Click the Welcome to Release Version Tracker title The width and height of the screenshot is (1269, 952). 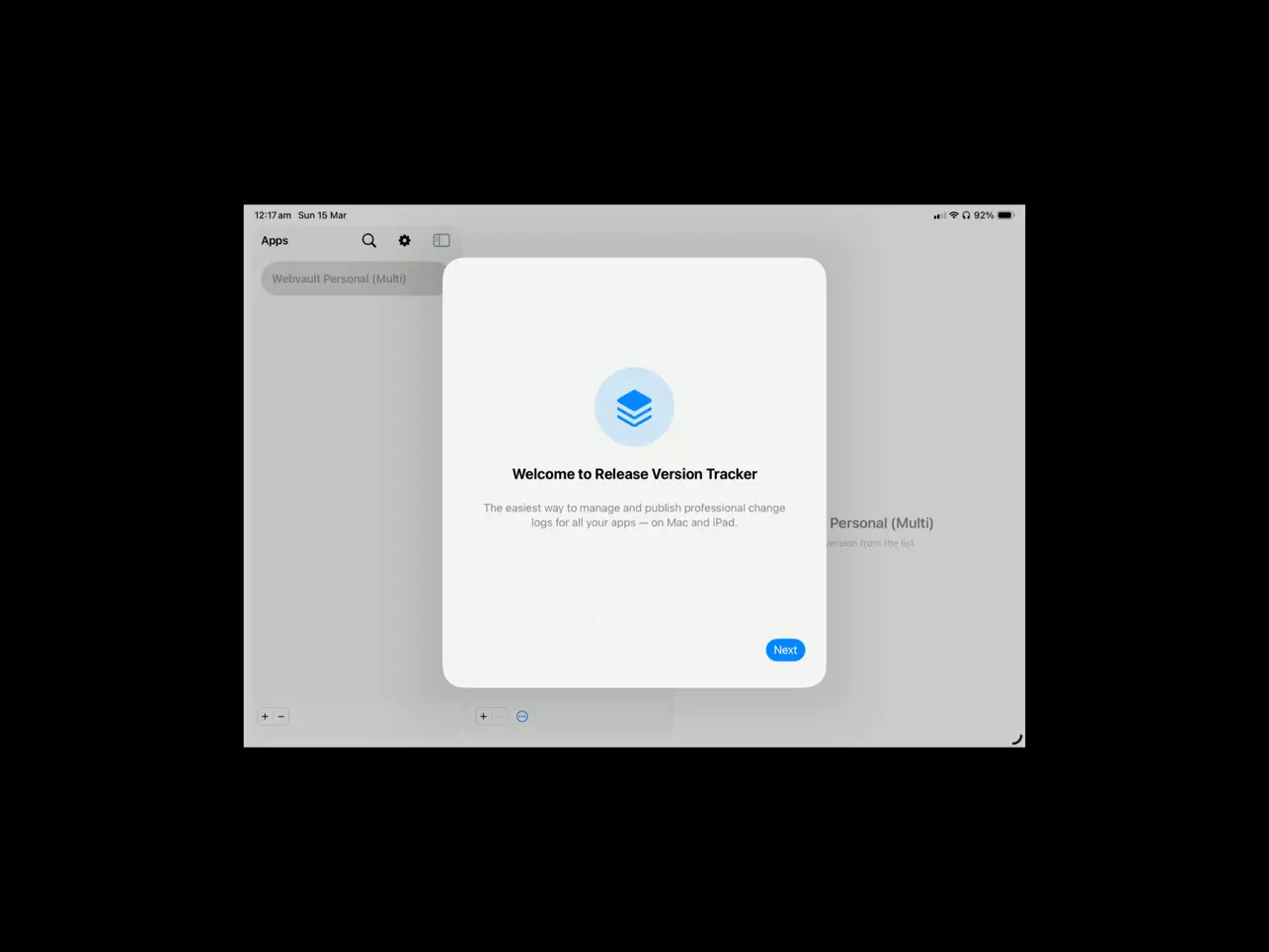tap(634, 474)
